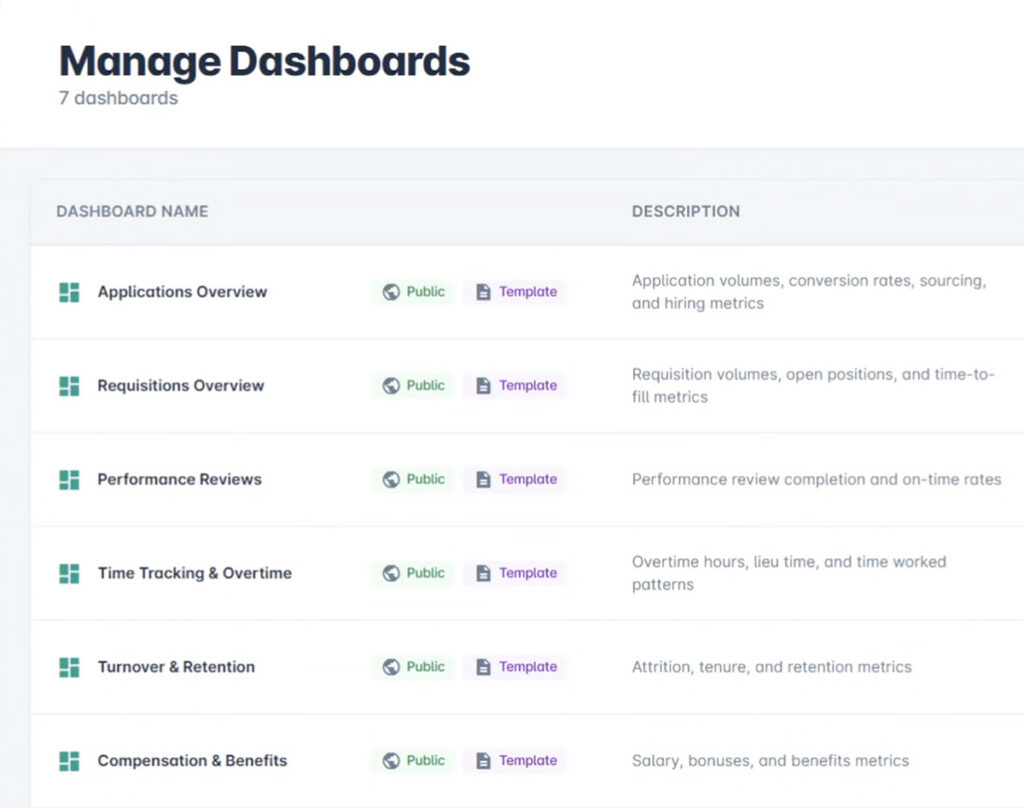Screen dimensions: 1024x808
Task: Click the Performance Reviews dashboard grid icon
Action: pyautogui.click(x=69, y=480)
